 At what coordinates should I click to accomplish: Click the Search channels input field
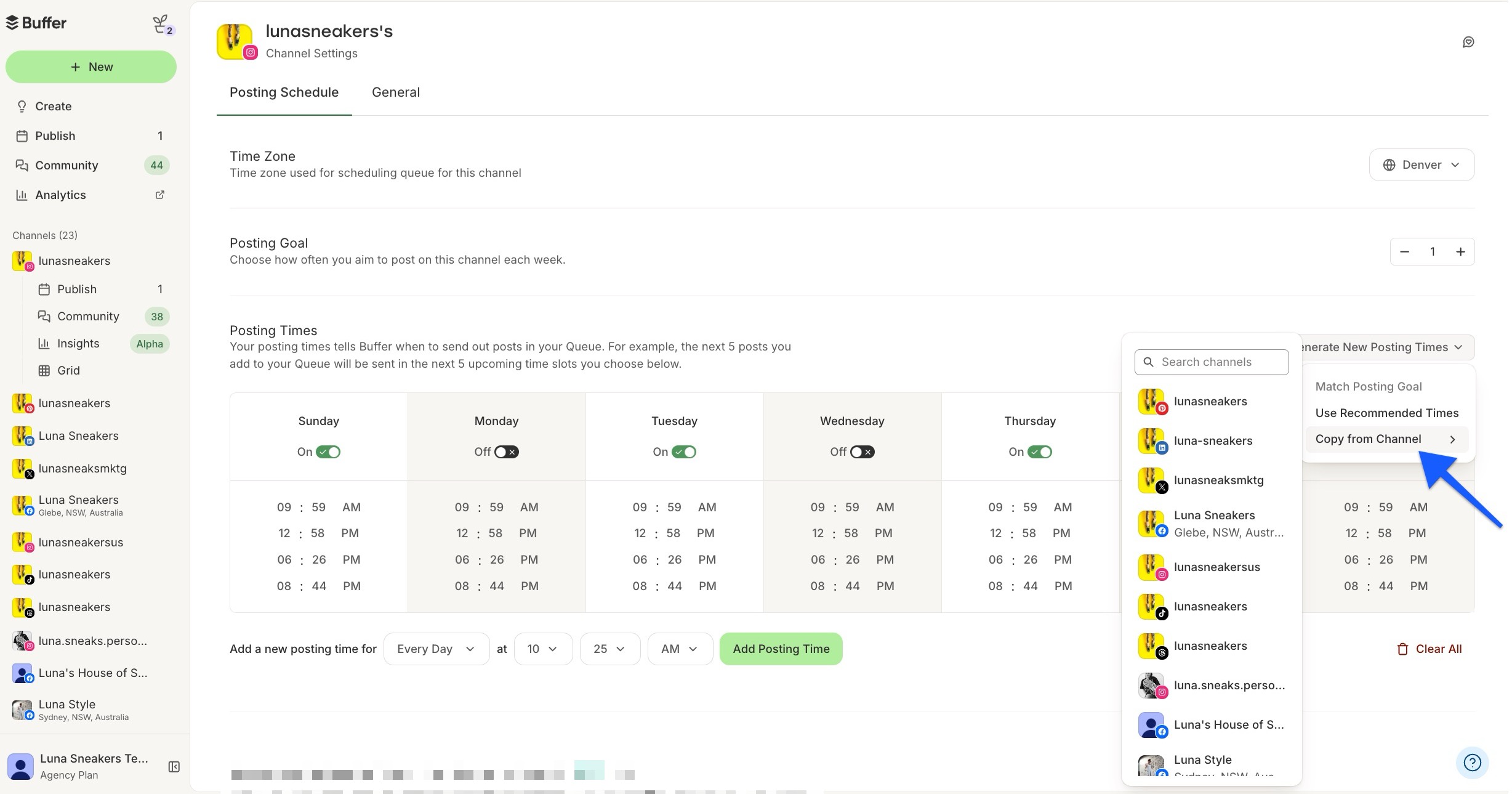click(x=1211, y=362)
